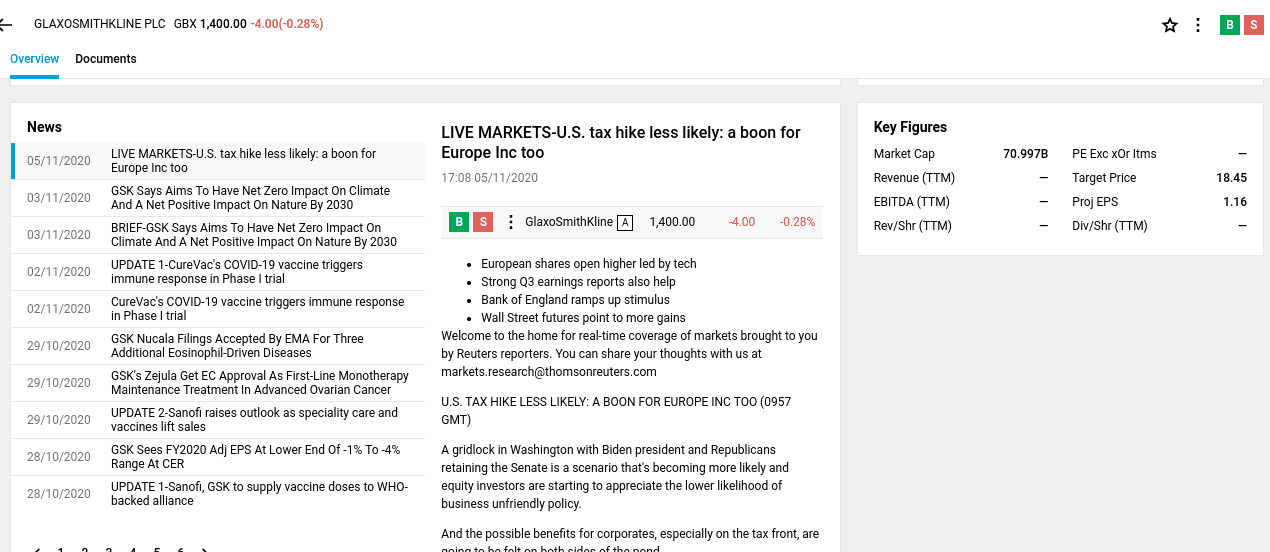Screen dimensions: 1270x552
Task: Click the 'Wall Street futures point to more gains' bullet
Action: pos(583,318)
